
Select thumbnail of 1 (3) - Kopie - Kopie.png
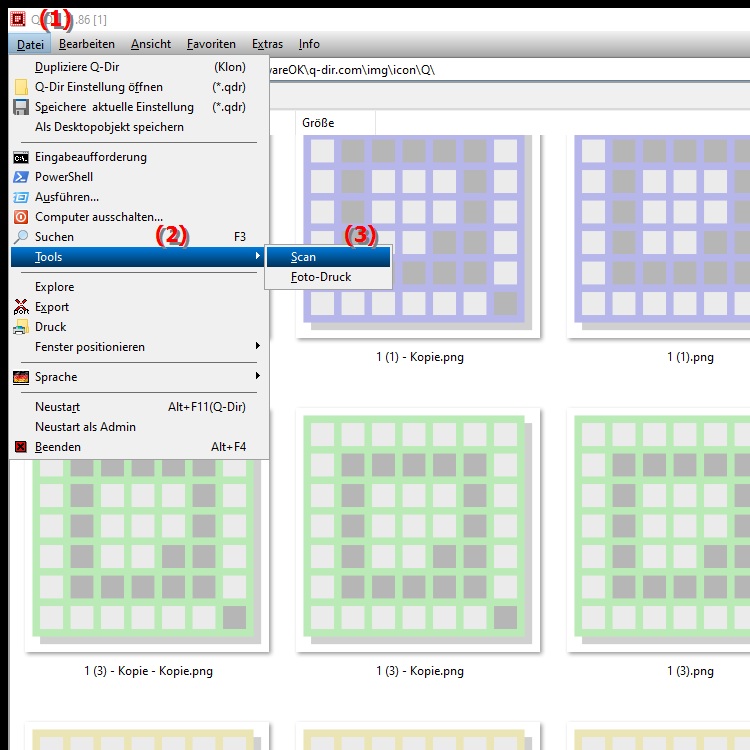pos(147,555)
